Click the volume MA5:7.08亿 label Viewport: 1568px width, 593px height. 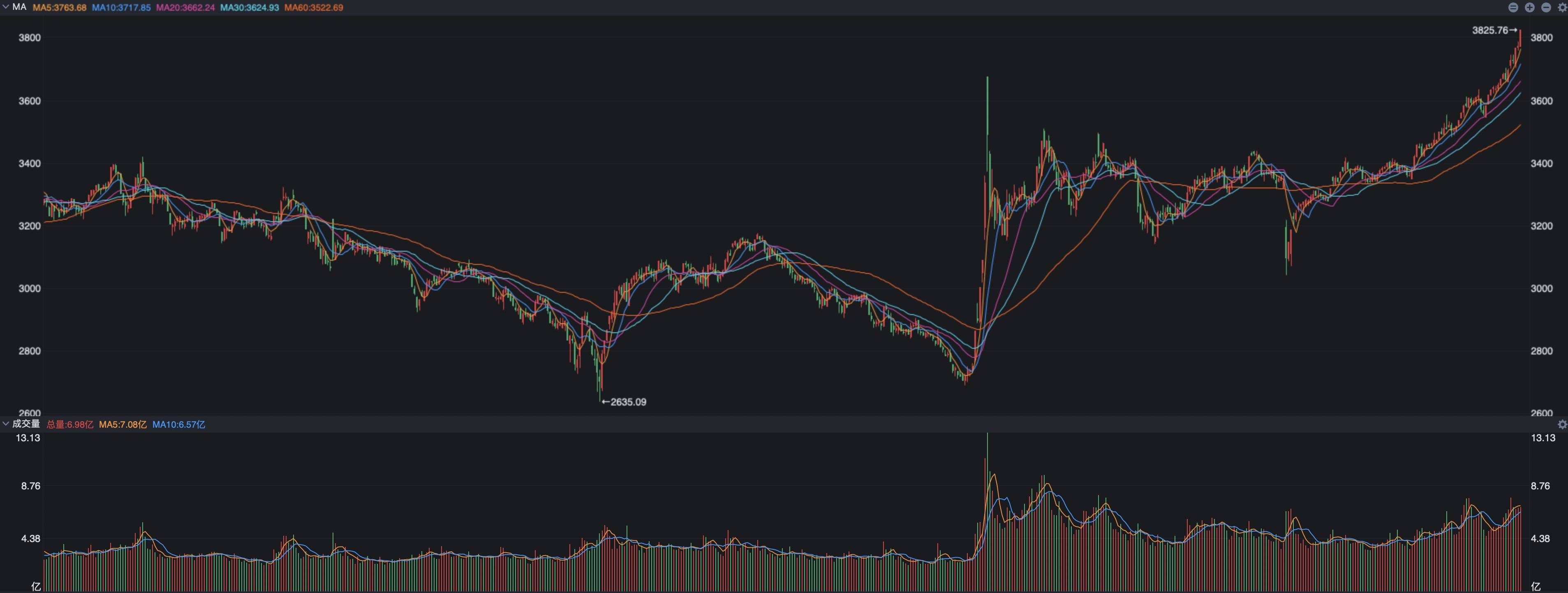[123, 424]
